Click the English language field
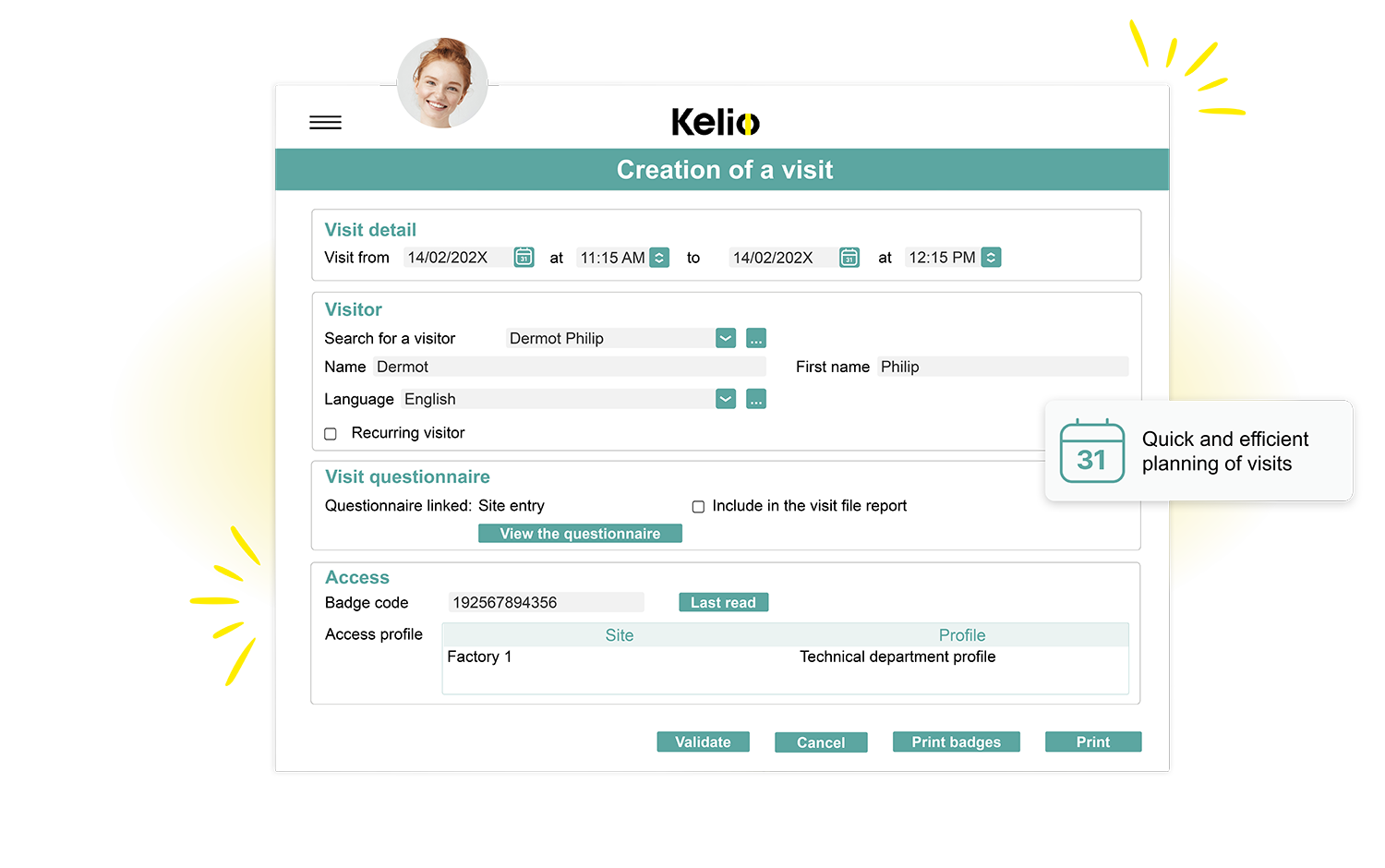Image resolution: width=1385 pixels, height=868 pixels. tap(558, 399)
